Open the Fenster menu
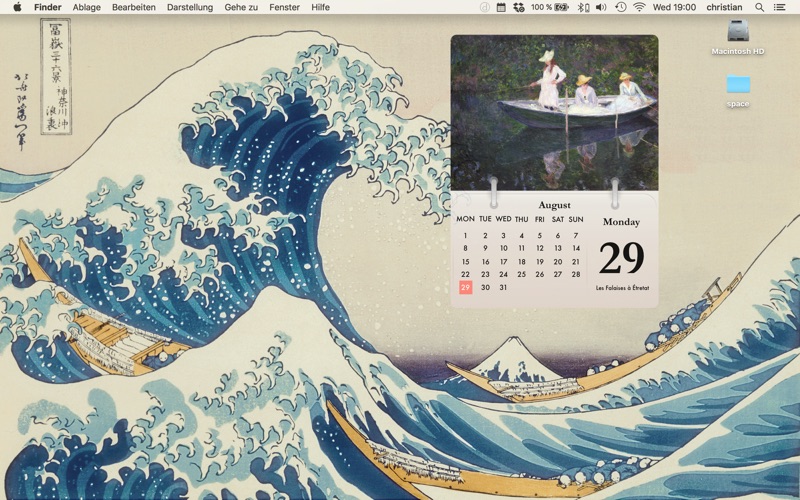This screenshot has width=800, height=500. pos(285,7)
